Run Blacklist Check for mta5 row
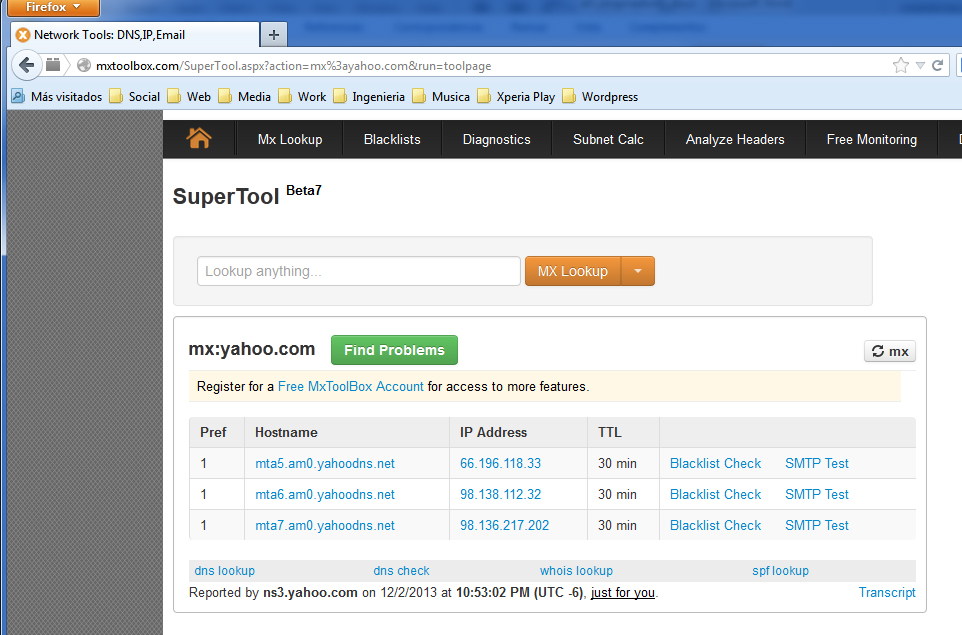 click(715, 463)
